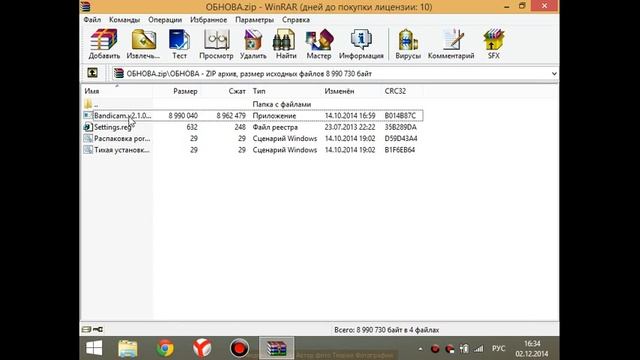Open the Windows Start button
Viewport: 640px width, 360px height.
click(x=94, y=348)
